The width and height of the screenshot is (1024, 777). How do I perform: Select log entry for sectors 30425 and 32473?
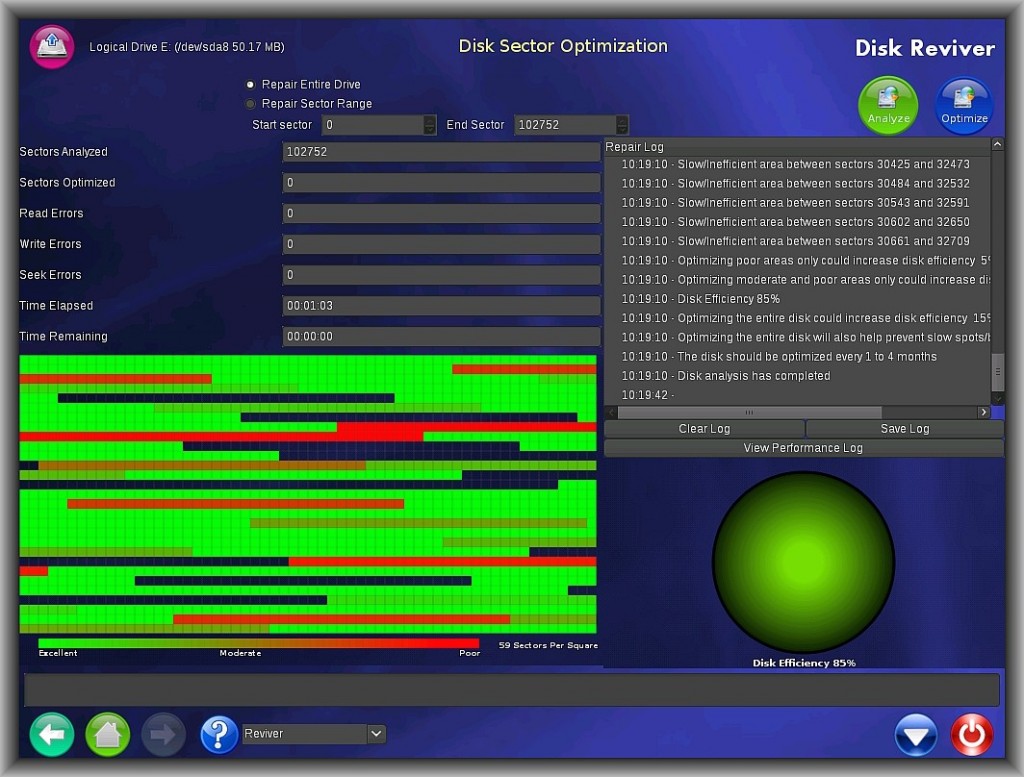pyautogui.click(x=795, y=165)
